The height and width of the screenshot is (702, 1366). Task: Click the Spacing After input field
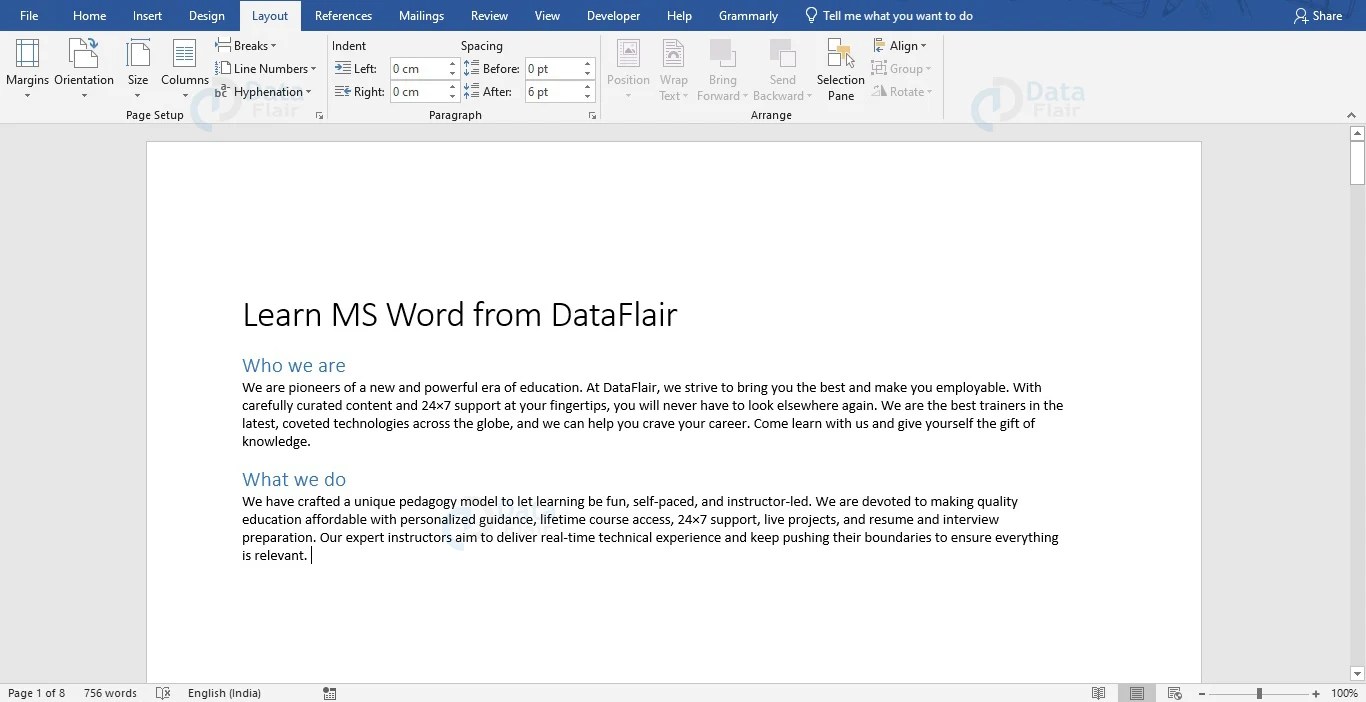pos(551,91)
